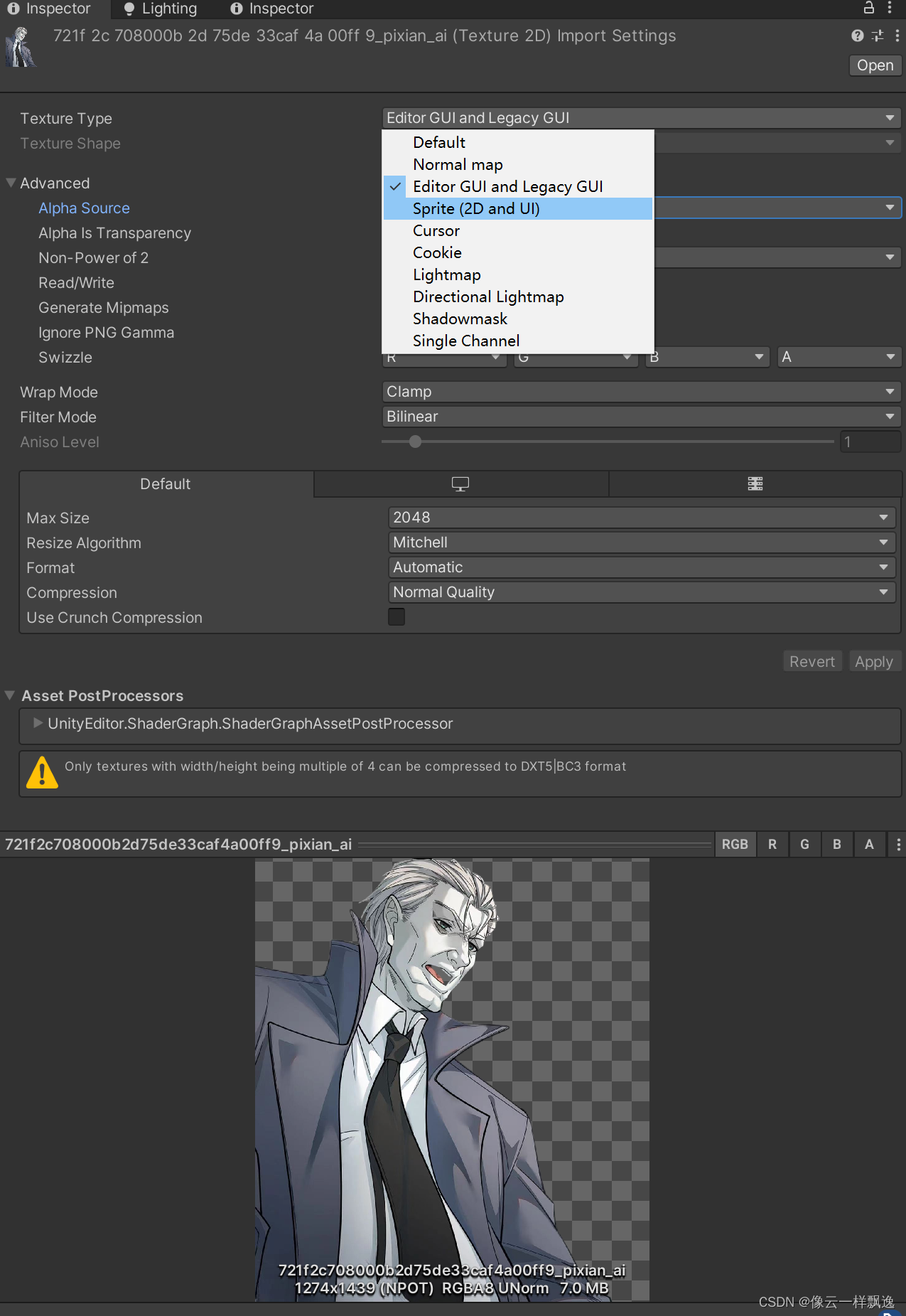Select Shadowmask texture type
This screenshot has height=1316, width=906.
(518, 319)
